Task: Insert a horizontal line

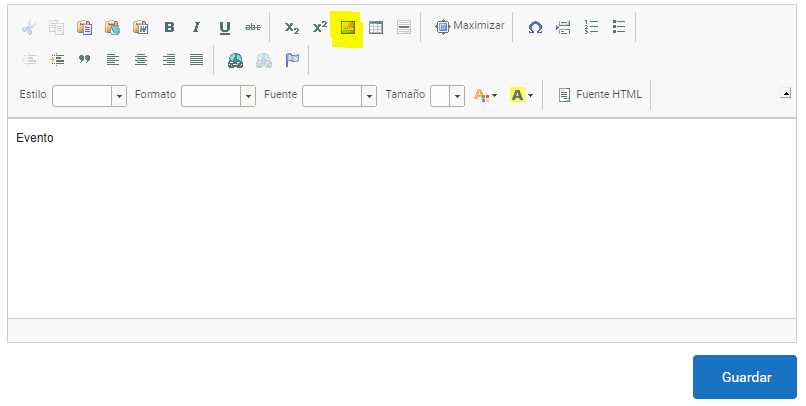Action: (404, 27)
